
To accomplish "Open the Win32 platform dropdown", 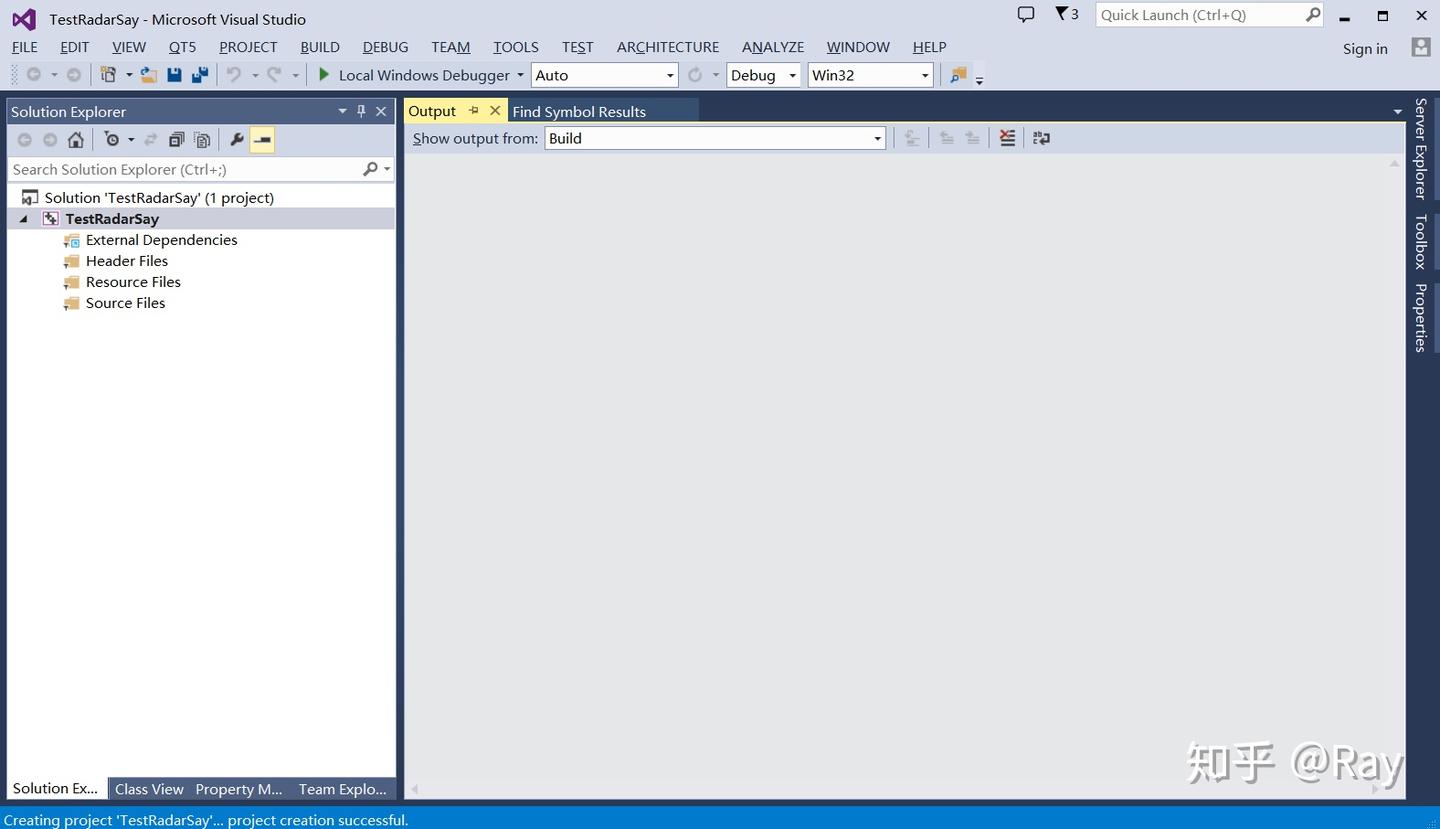I will [922, 75].
